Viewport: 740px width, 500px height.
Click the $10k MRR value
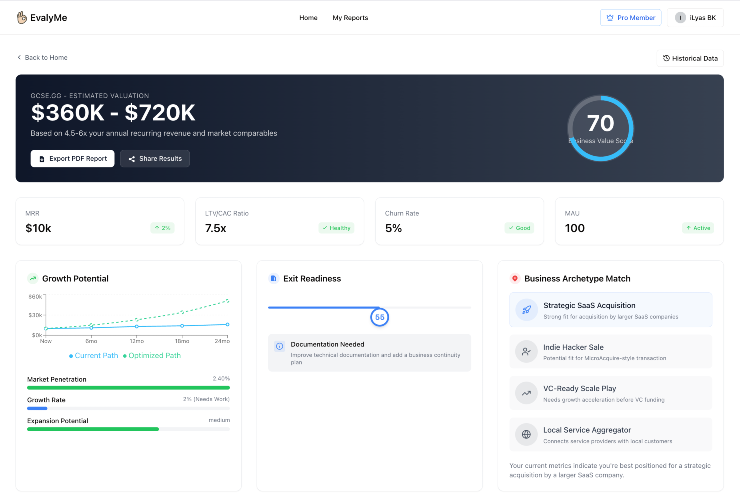[38, 228]
